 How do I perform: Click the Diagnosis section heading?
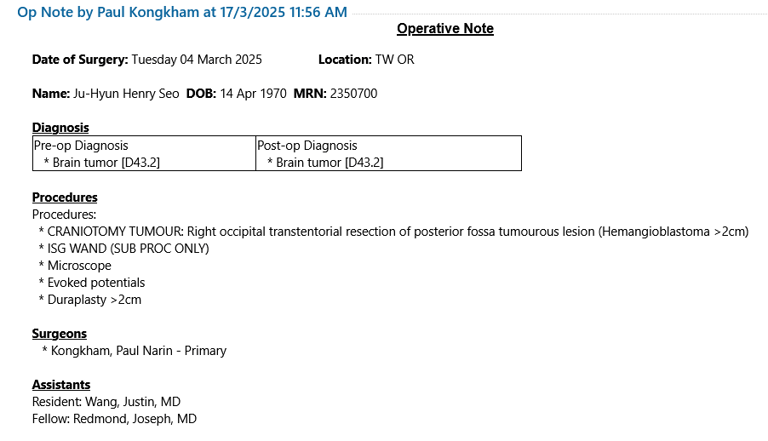tap(60, 127)
